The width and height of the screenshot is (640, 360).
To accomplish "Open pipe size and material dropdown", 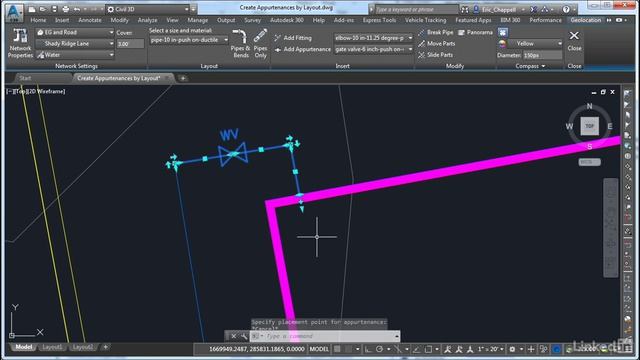I will pyautogui.click(x=189, y=40).
